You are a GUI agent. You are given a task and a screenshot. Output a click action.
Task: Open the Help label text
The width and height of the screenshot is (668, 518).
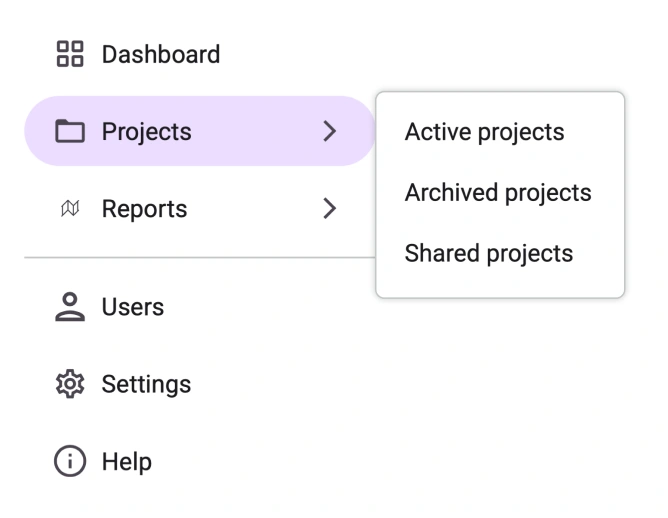coord(127,462)
